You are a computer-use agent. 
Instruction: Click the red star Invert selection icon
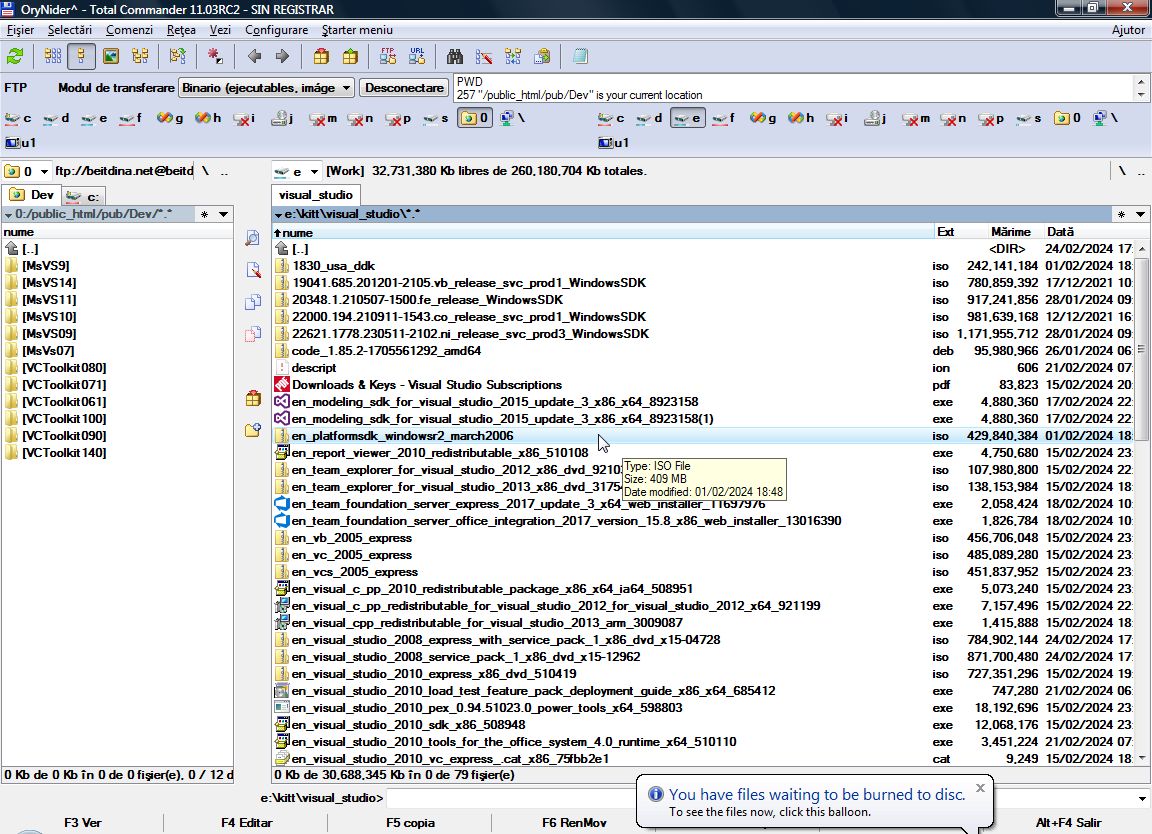pyautogui.click(x=215, y=57)
